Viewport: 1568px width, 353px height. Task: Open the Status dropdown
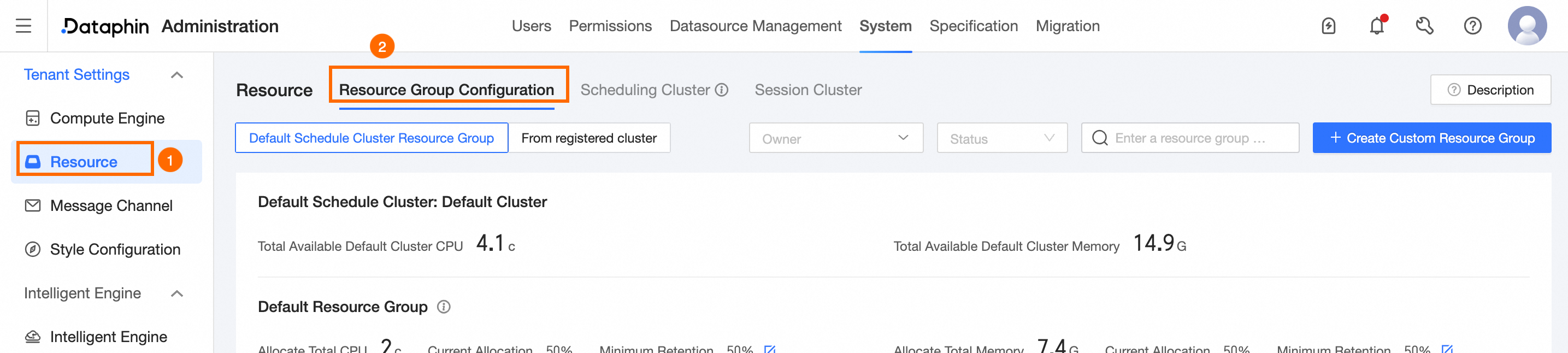1002,138
